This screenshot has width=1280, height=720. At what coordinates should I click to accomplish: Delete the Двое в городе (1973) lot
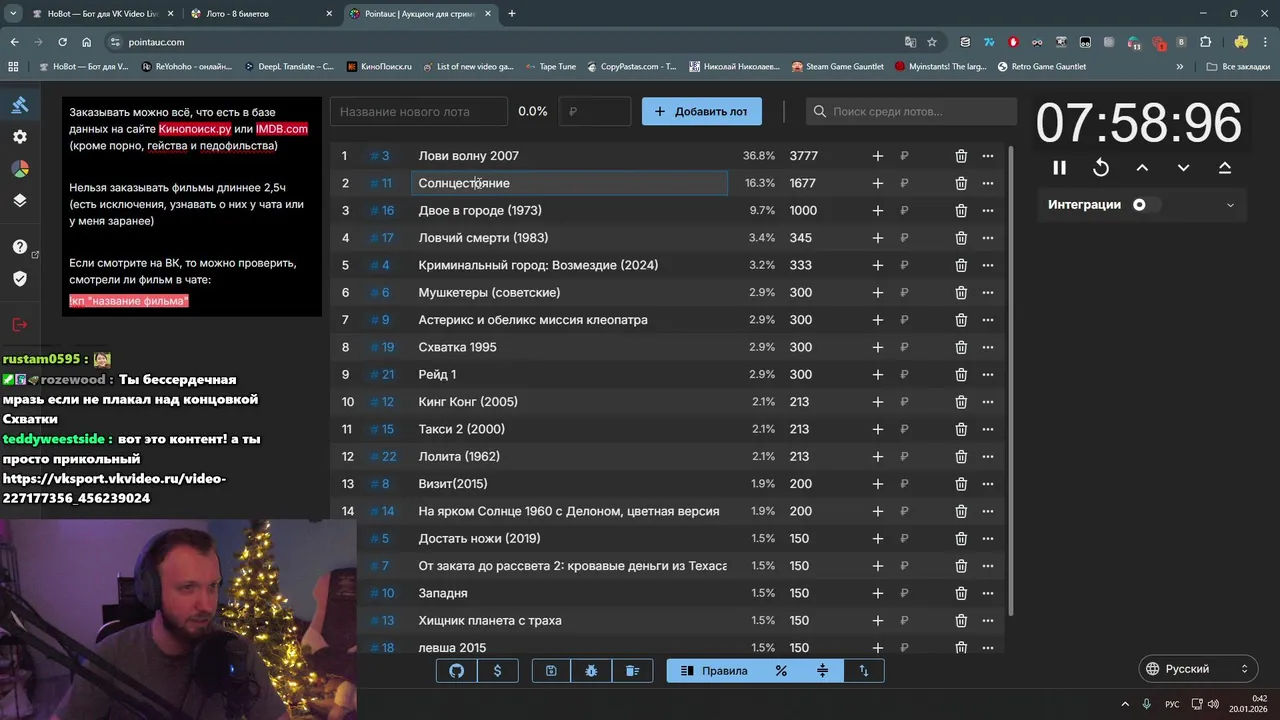pos(961,210)
